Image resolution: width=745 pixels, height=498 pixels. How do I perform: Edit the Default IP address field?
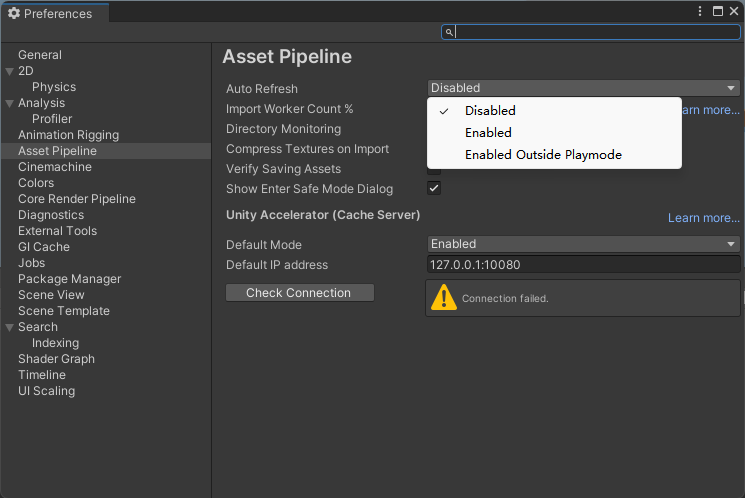(583, 265)
